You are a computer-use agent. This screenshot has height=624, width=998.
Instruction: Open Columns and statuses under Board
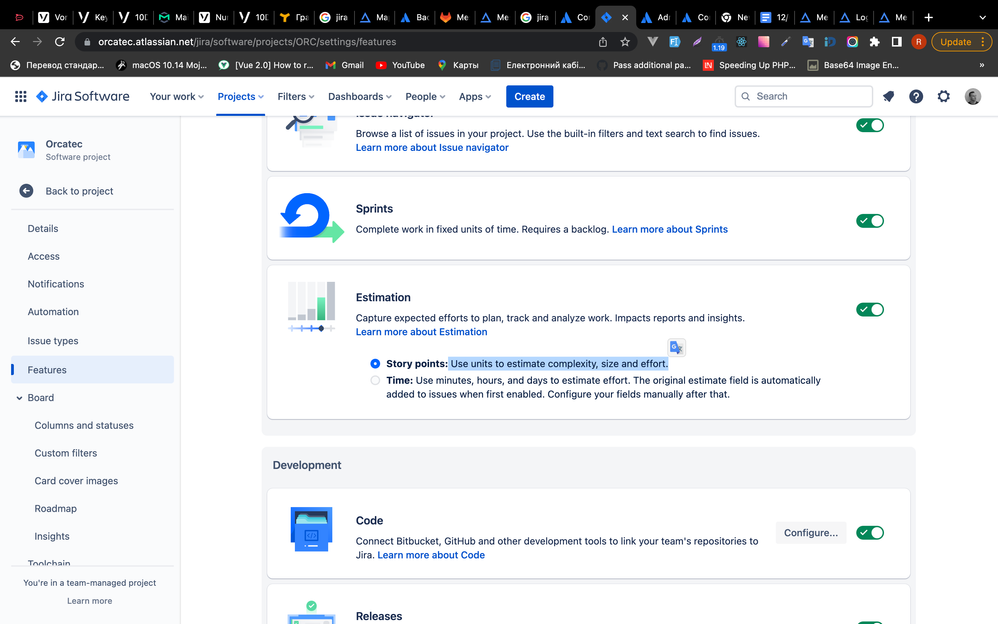(x=84, y=425)
